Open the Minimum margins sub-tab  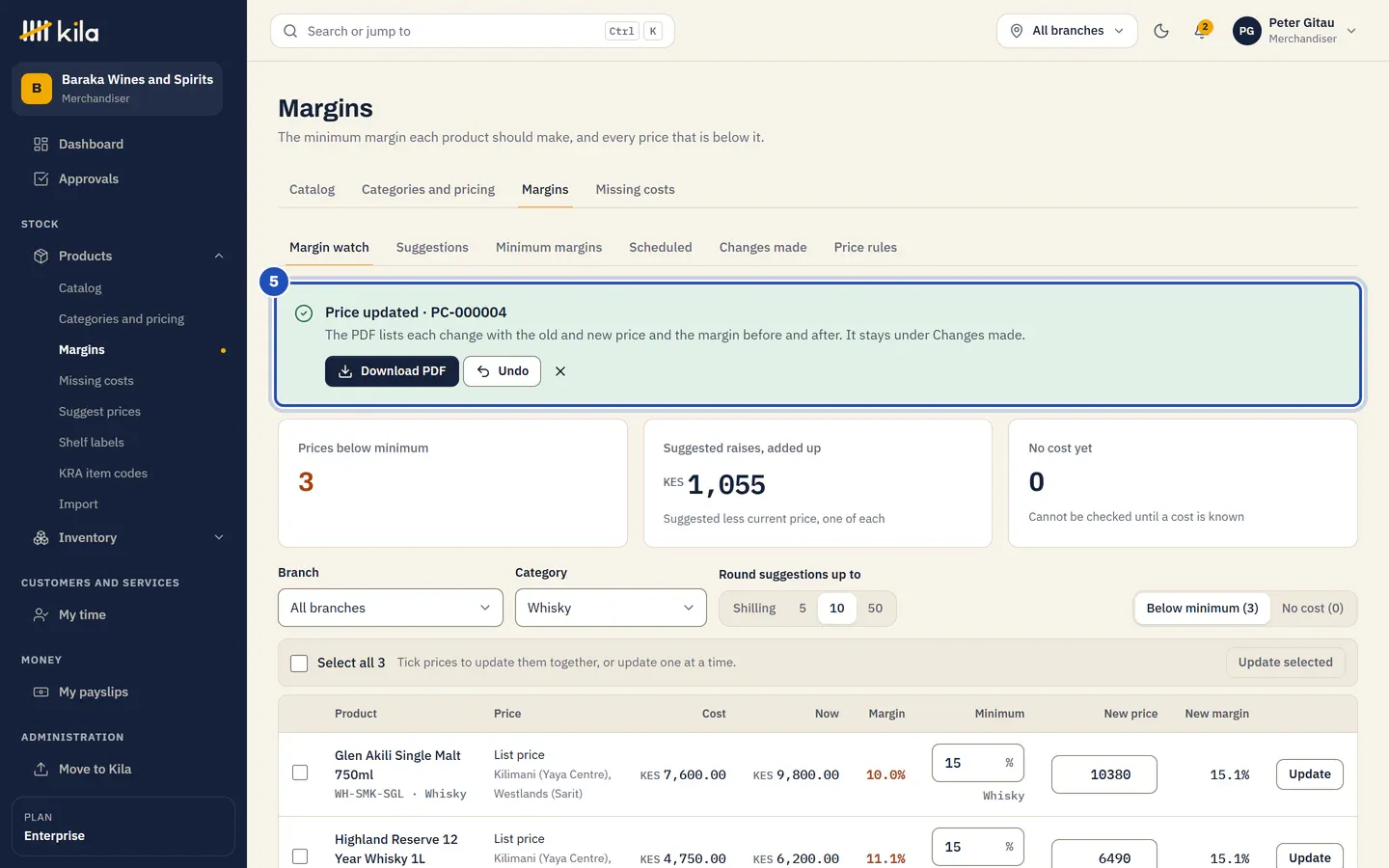pos(549,248)
